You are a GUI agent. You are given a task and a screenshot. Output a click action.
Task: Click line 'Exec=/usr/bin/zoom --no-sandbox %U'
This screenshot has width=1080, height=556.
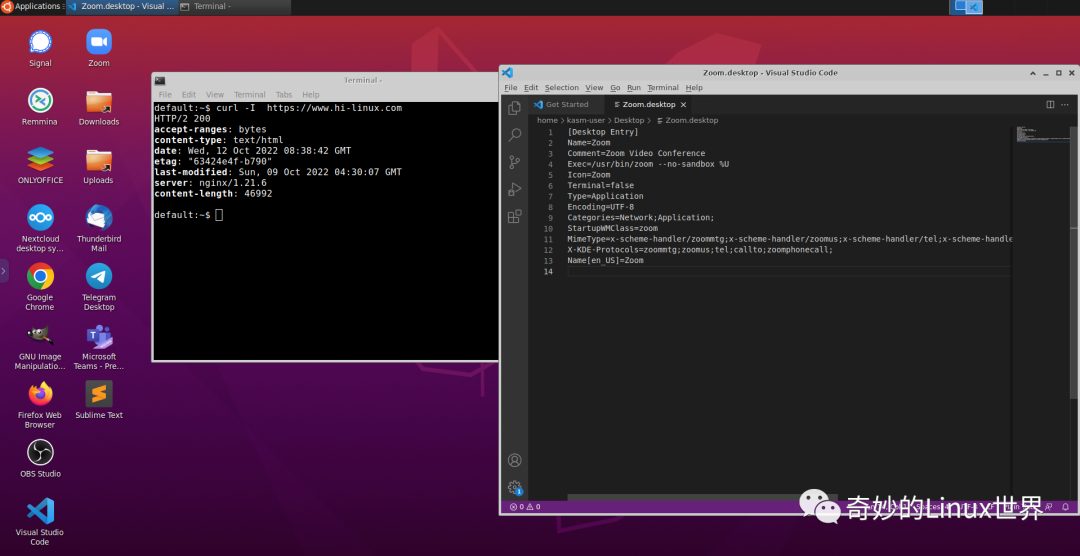pos(648,164)
